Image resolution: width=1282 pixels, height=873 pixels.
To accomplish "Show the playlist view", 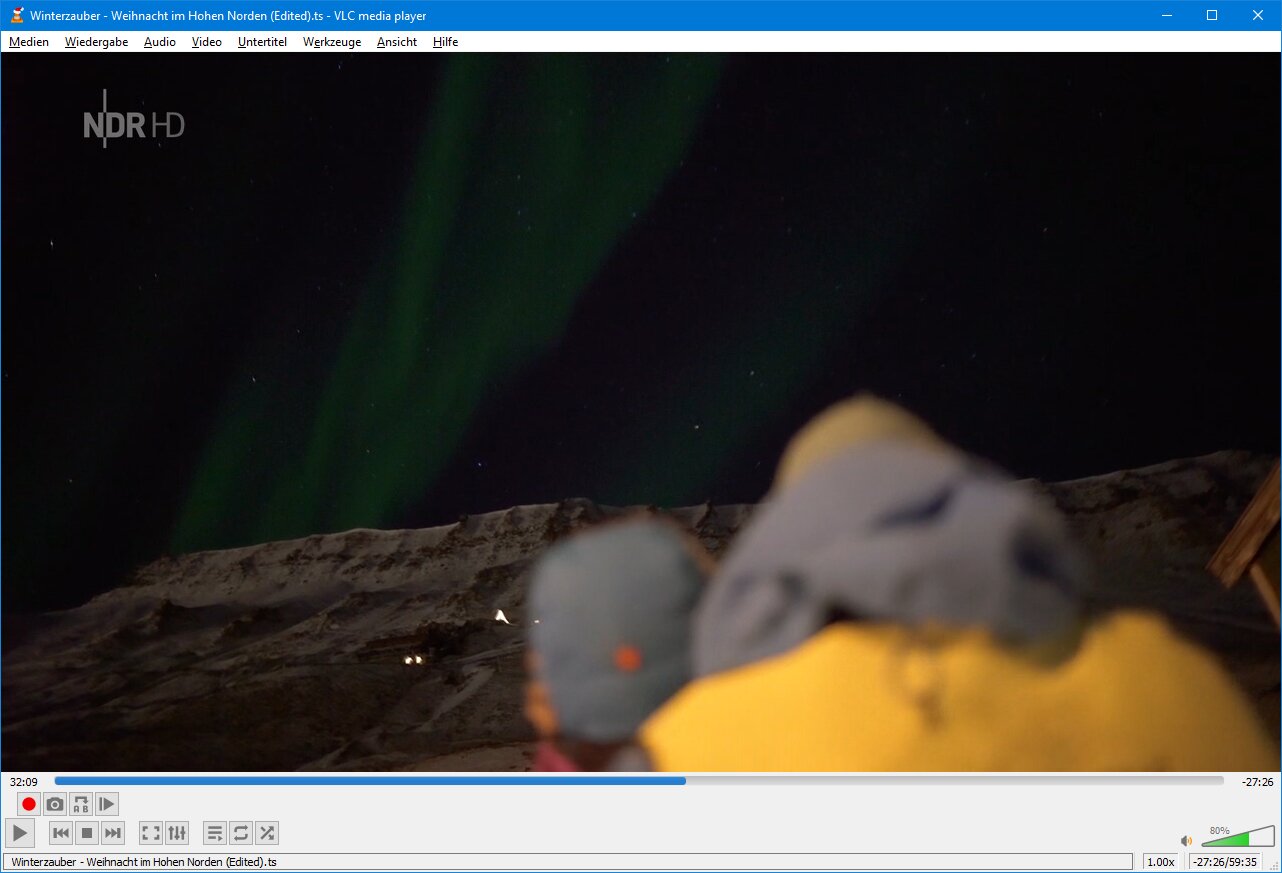I will coord(215,833).
